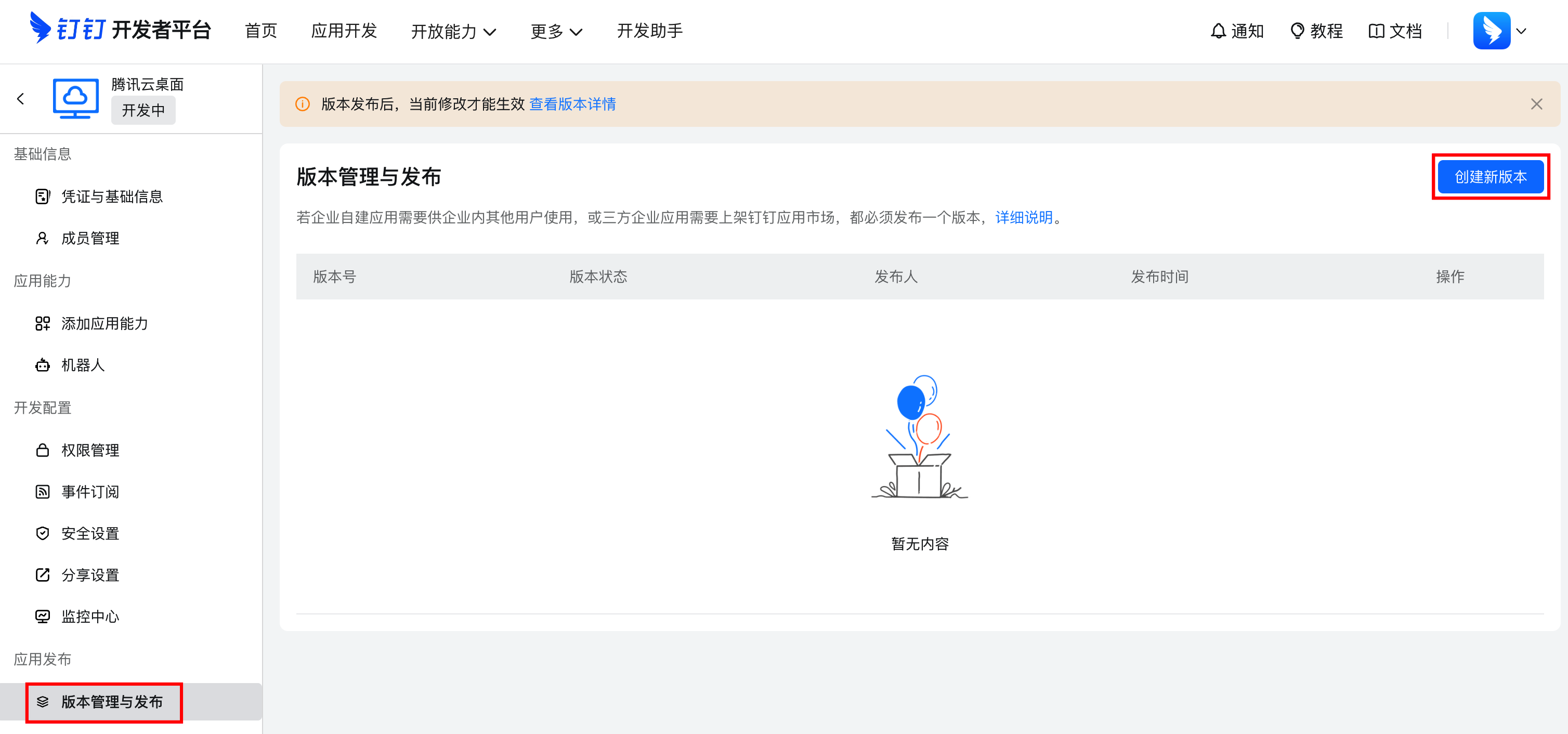Image resolution: width=1568 pixels, height=734 pixels.
Task: Click the Tencent Cloud Desktop app icon
Action: coord(75,98)
